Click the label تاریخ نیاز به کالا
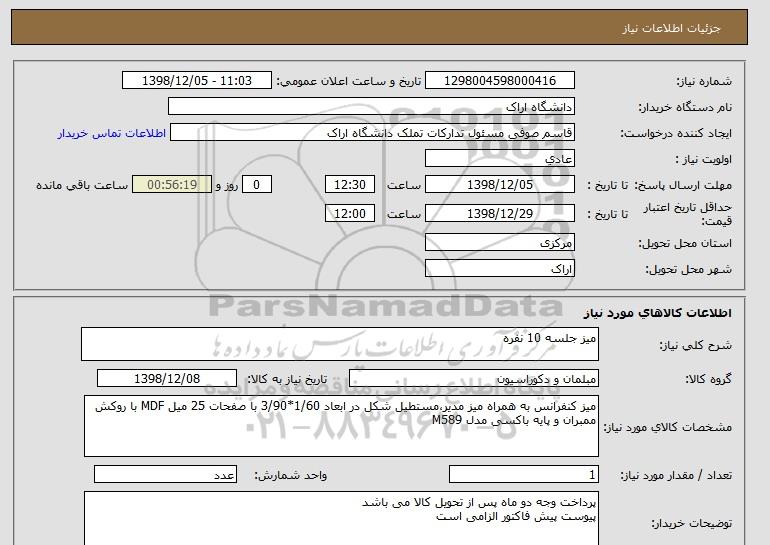This screenshot has height=545, width=770. tap(287, 379)
